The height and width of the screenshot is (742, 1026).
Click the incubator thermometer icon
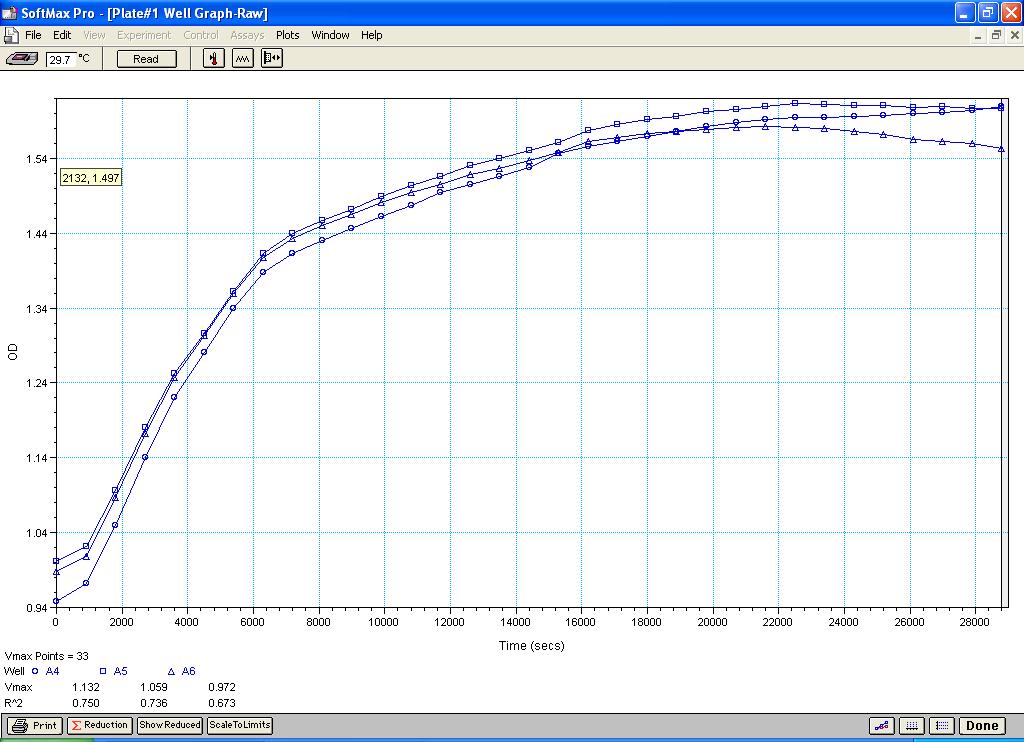(x=214, y=59)
